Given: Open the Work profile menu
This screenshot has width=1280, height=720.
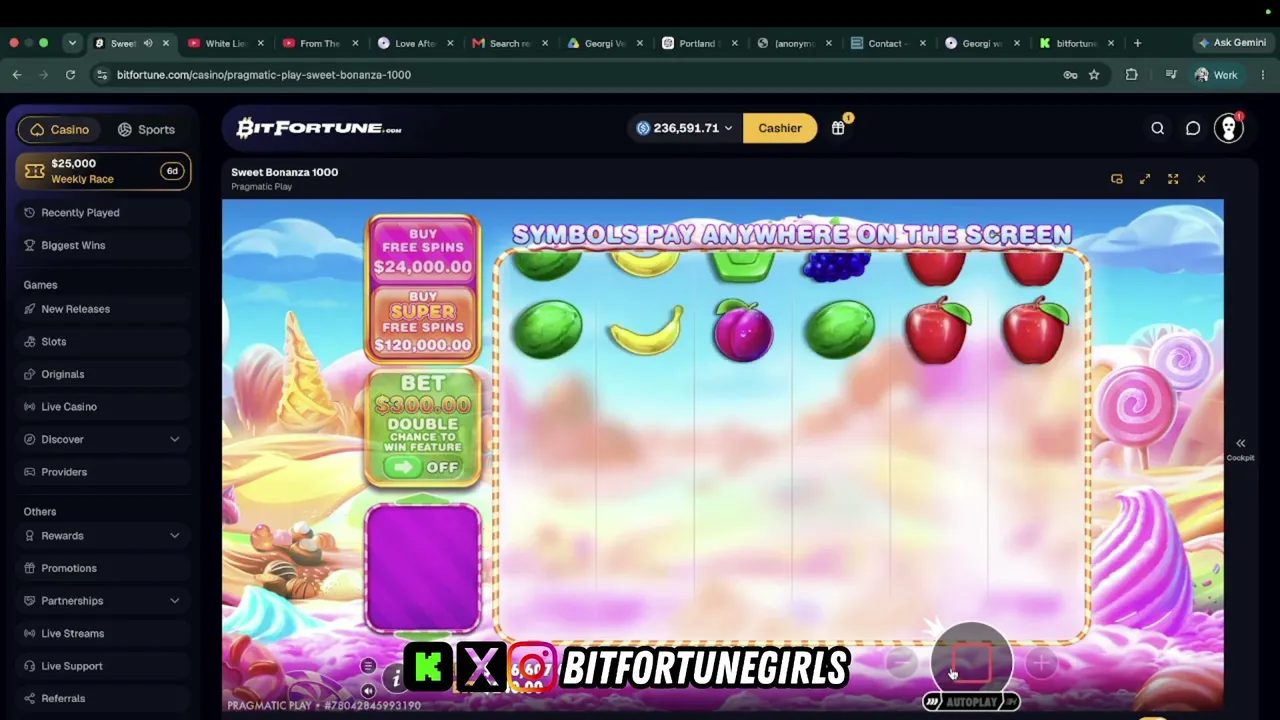Looking at the screenshot, I should [x=1216, y=75].
